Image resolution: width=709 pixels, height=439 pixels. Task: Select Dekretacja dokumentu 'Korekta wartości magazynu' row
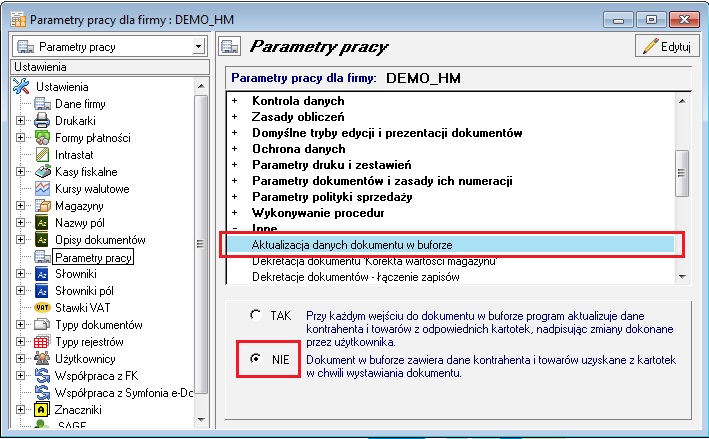pos(451,261)
